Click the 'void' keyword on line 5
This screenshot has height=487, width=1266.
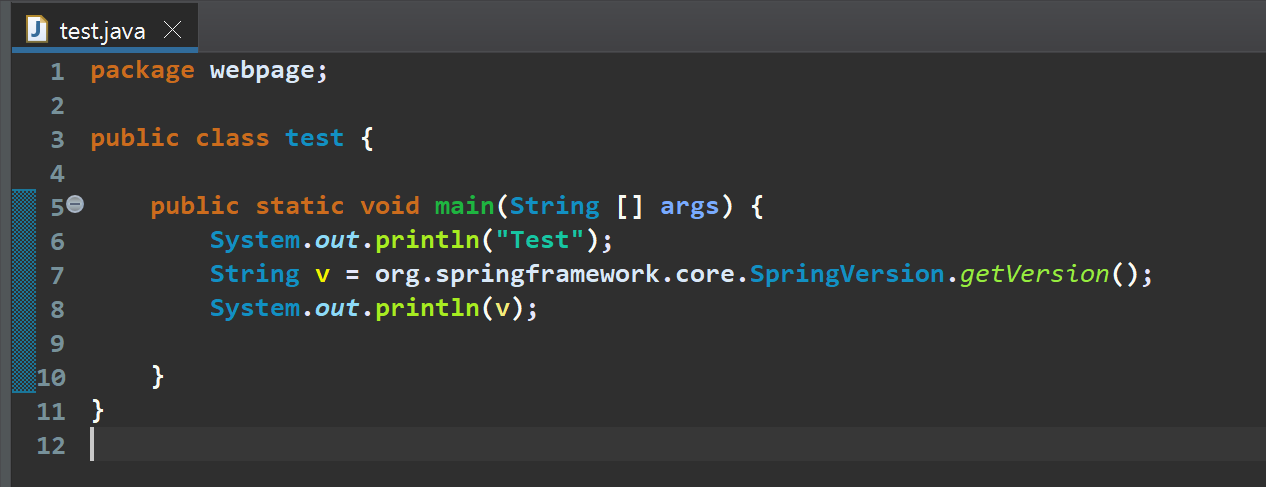tap(389, 206)
